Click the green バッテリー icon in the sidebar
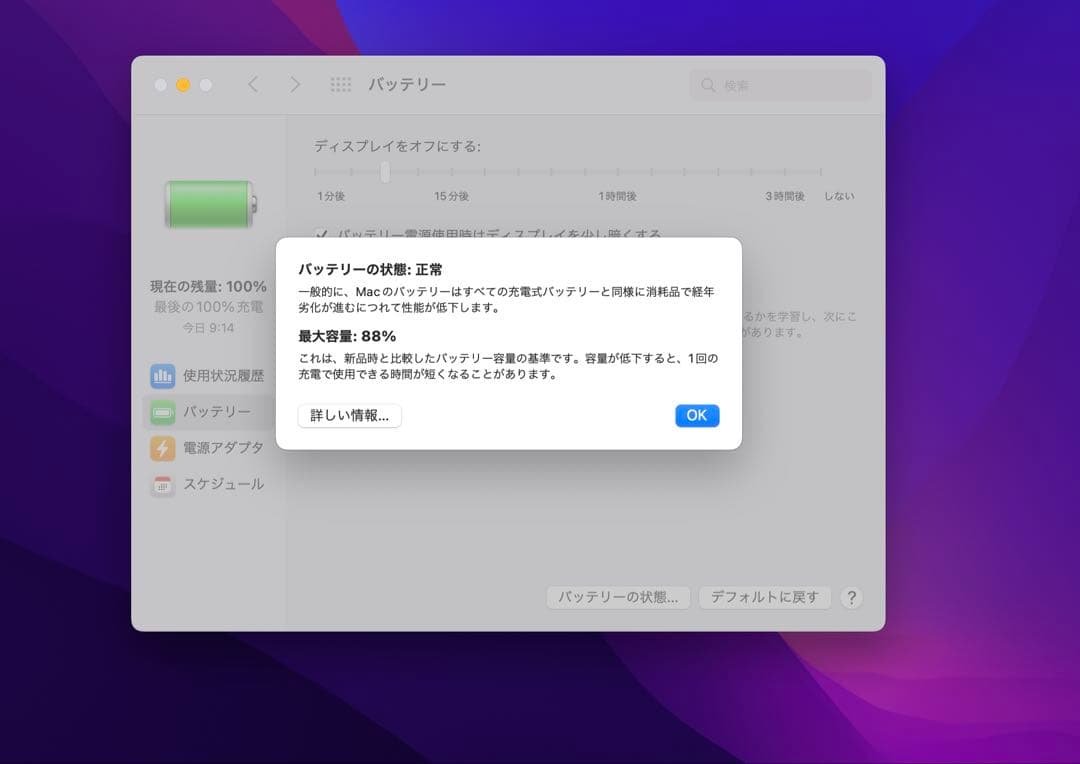The image size is (1080, 764). click(x=162, y=411)
